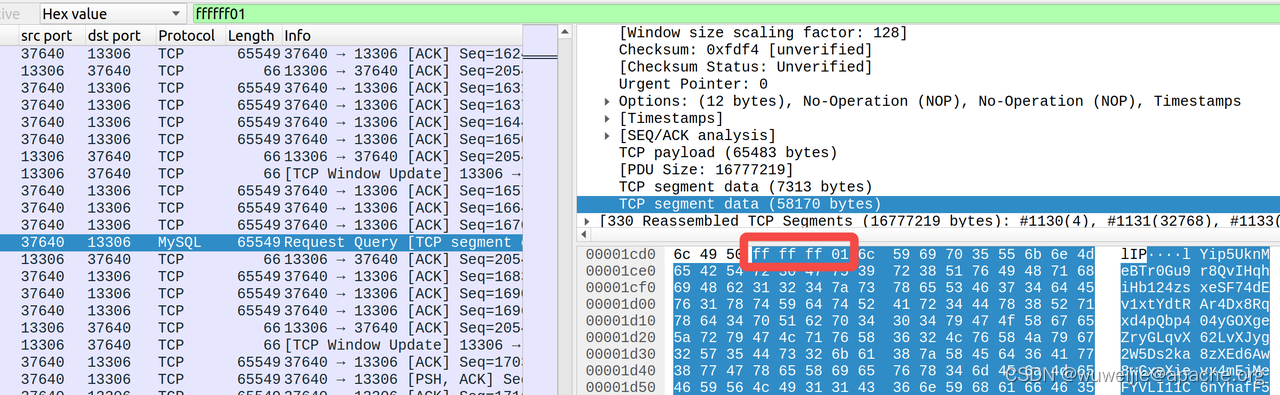
Task: Sort by the Info column header
Action: point(403,36)
